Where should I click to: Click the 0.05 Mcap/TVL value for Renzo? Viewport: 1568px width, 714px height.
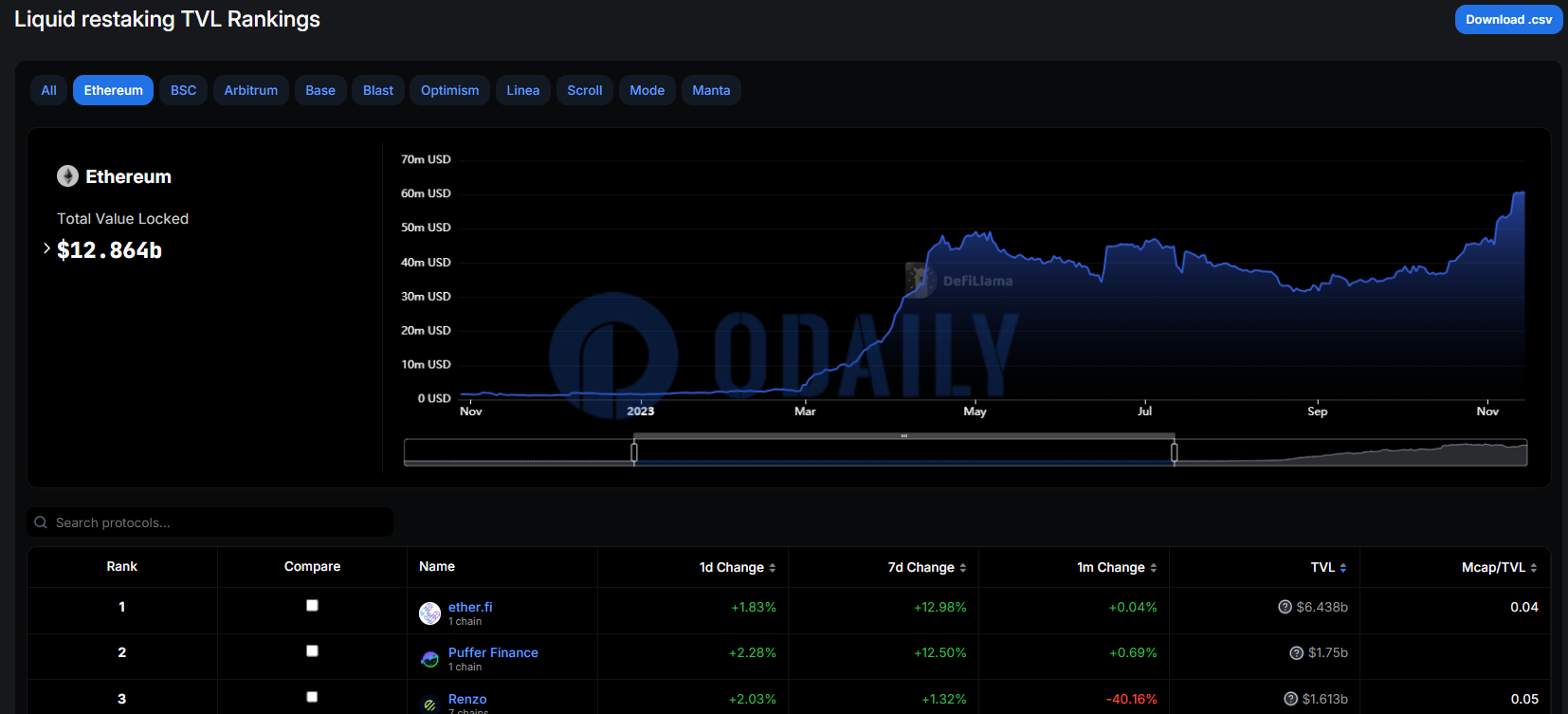click(x=1524, y=699)
